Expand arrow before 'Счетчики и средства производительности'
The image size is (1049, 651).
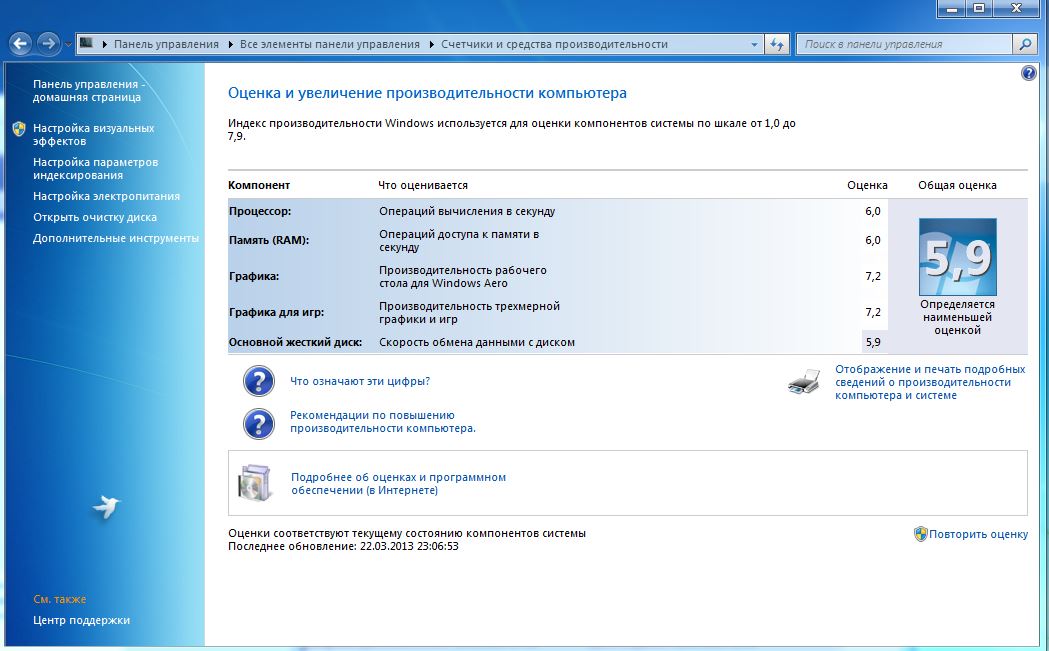(x=432, y=44)
